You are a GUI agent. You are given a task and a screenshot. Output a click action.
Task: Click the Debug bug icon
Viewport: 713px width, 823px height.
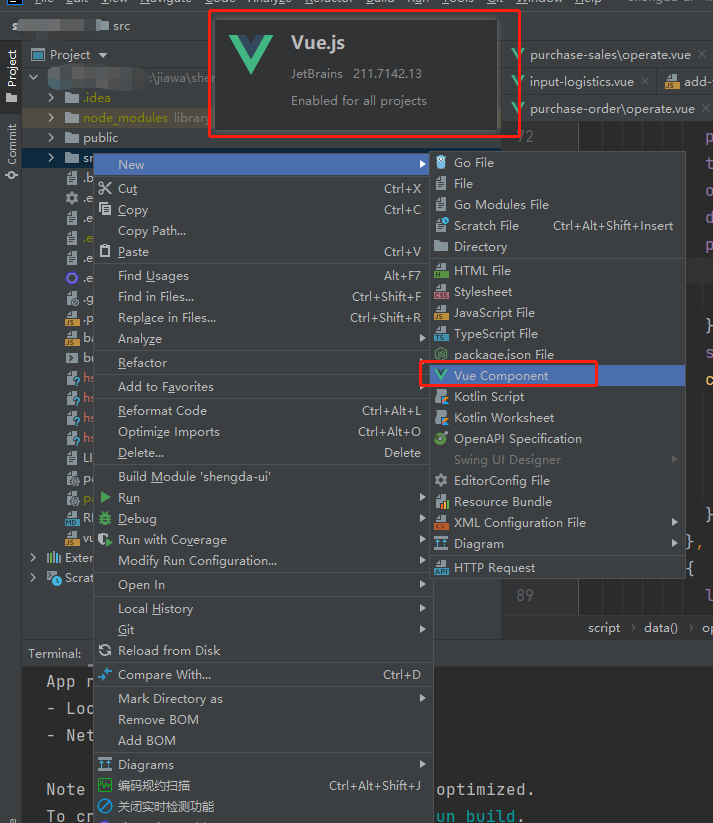(x=105, y=519)
